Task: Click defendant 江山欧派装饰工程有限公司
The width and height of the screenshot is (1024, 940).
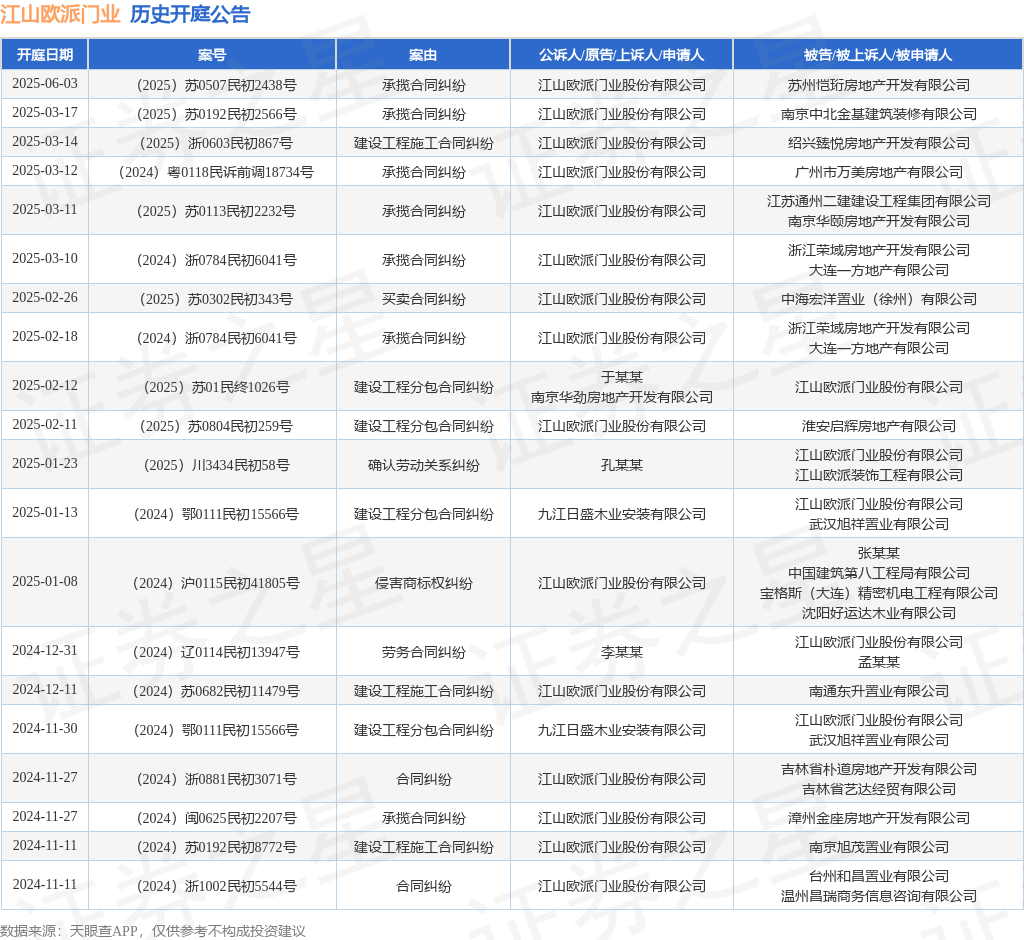Action: 878,475
